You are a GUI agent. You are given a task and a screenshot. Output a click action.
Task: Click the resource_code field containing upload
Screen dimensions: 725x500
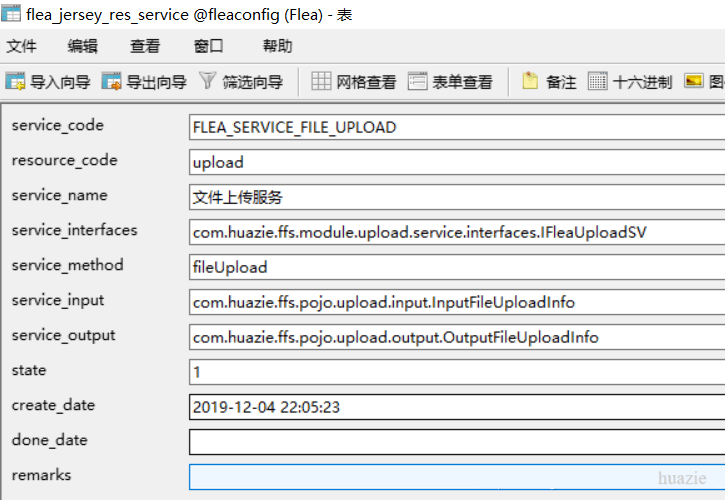[x=457, y=162]
